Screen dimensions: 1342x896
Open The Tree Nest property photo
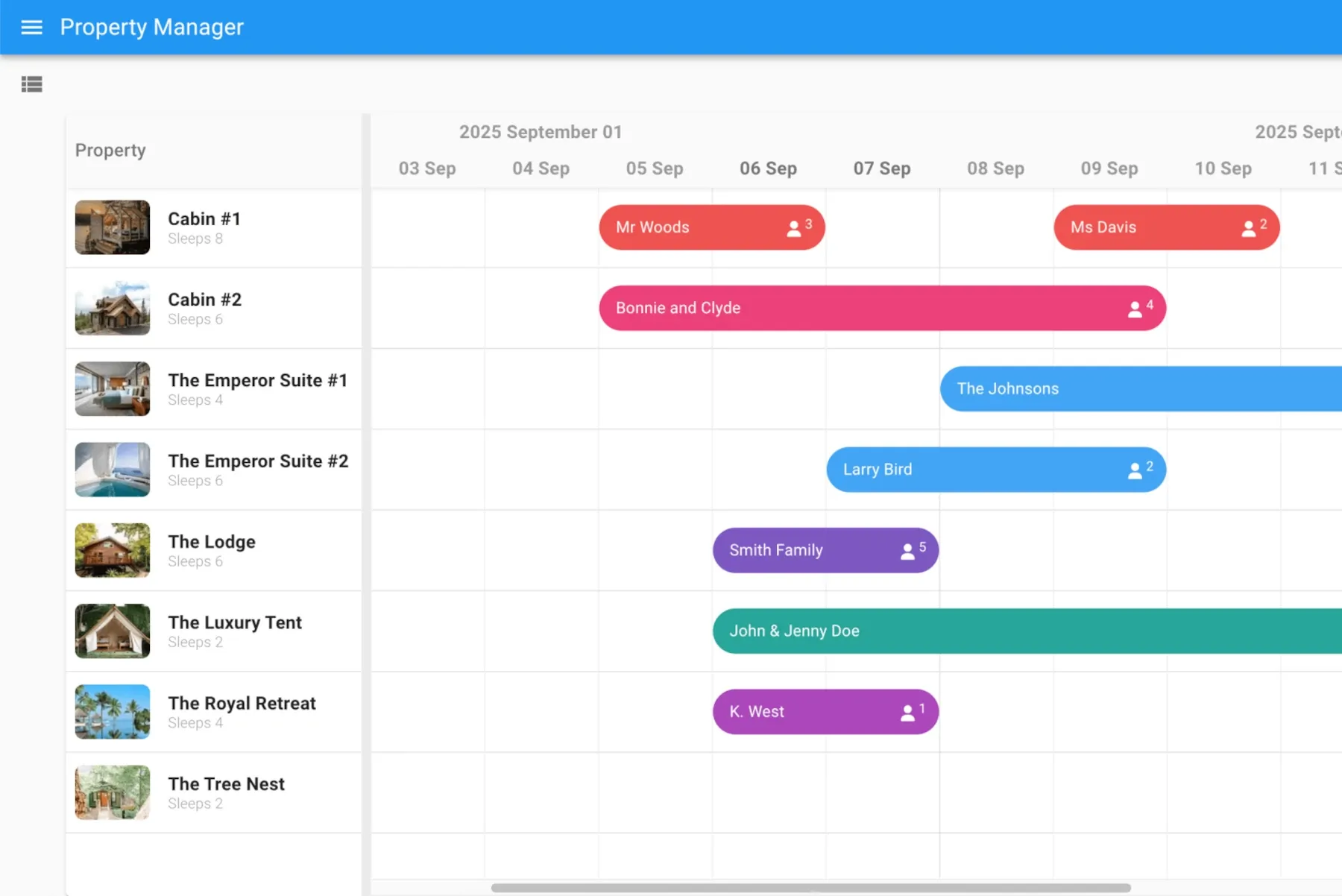point(112,792)
